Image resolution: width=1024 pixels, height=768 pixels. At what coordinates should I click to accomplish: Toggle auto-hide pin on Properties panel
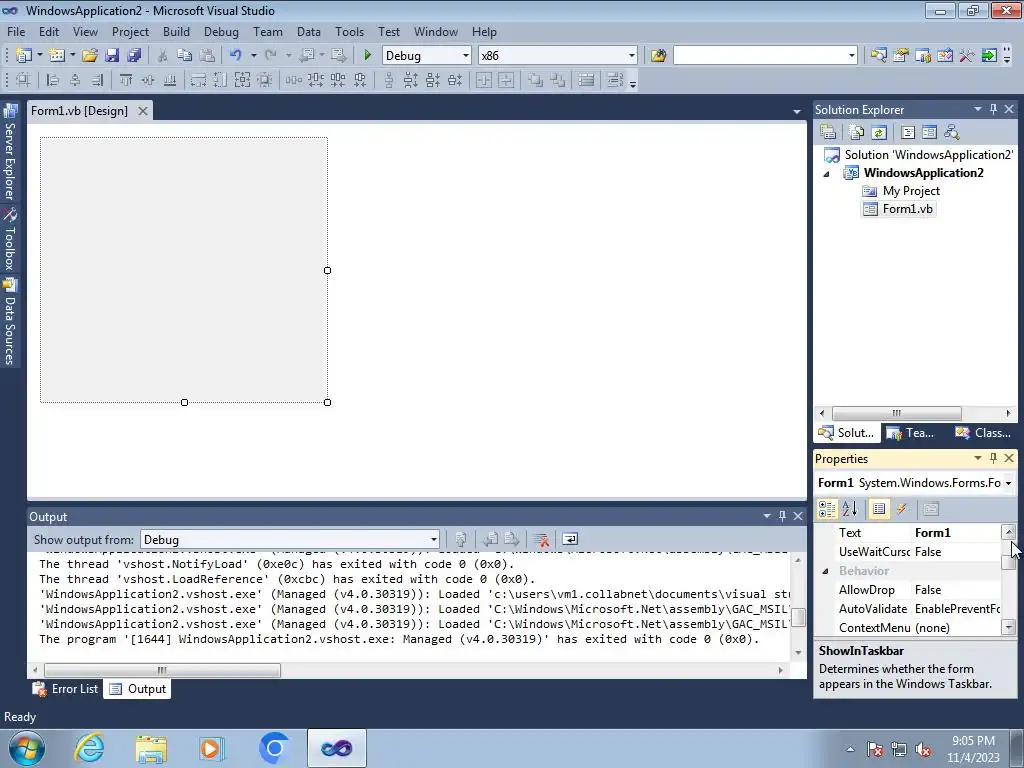[993, 458]
